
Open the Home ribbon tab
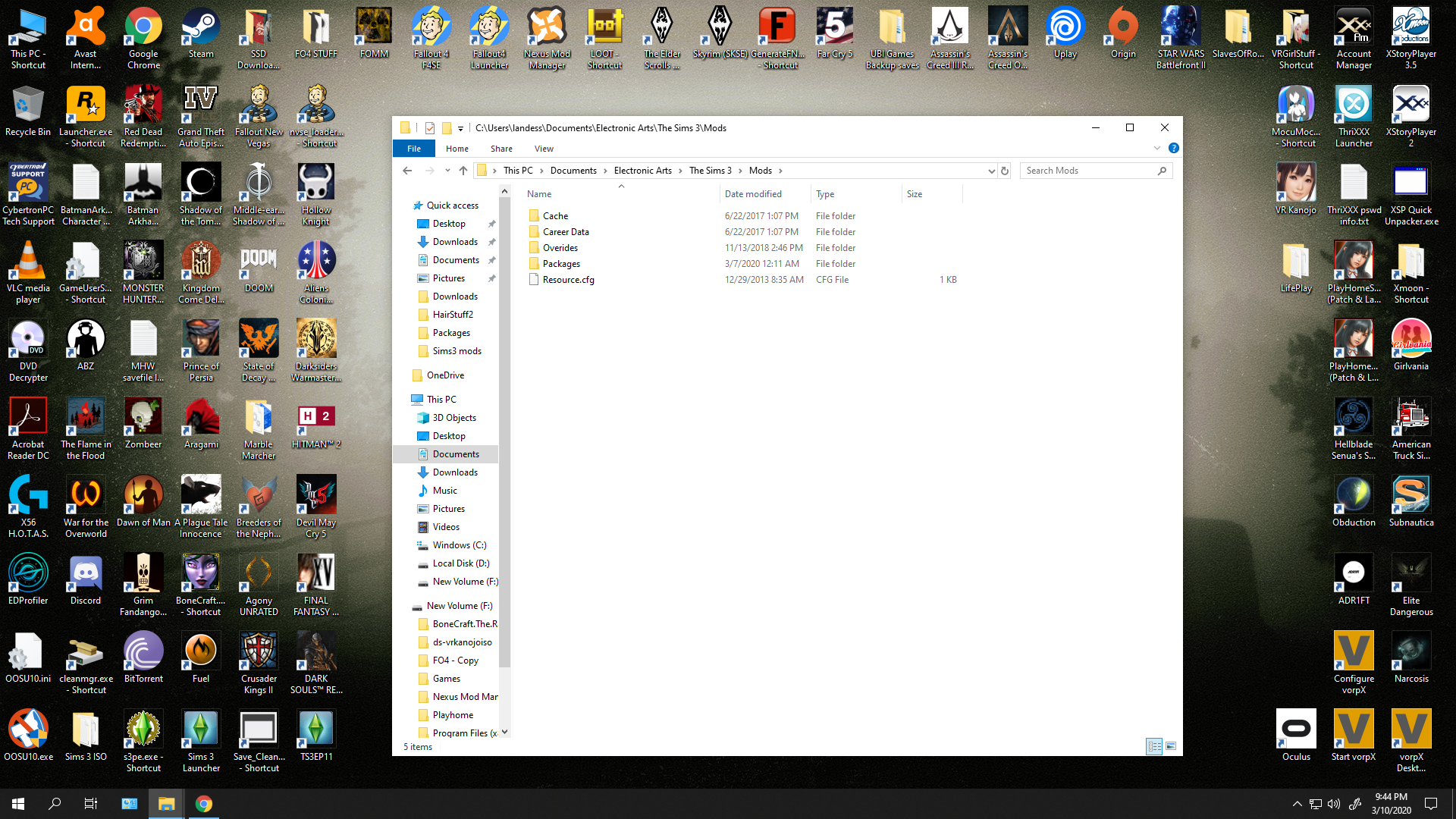(457, 149)
